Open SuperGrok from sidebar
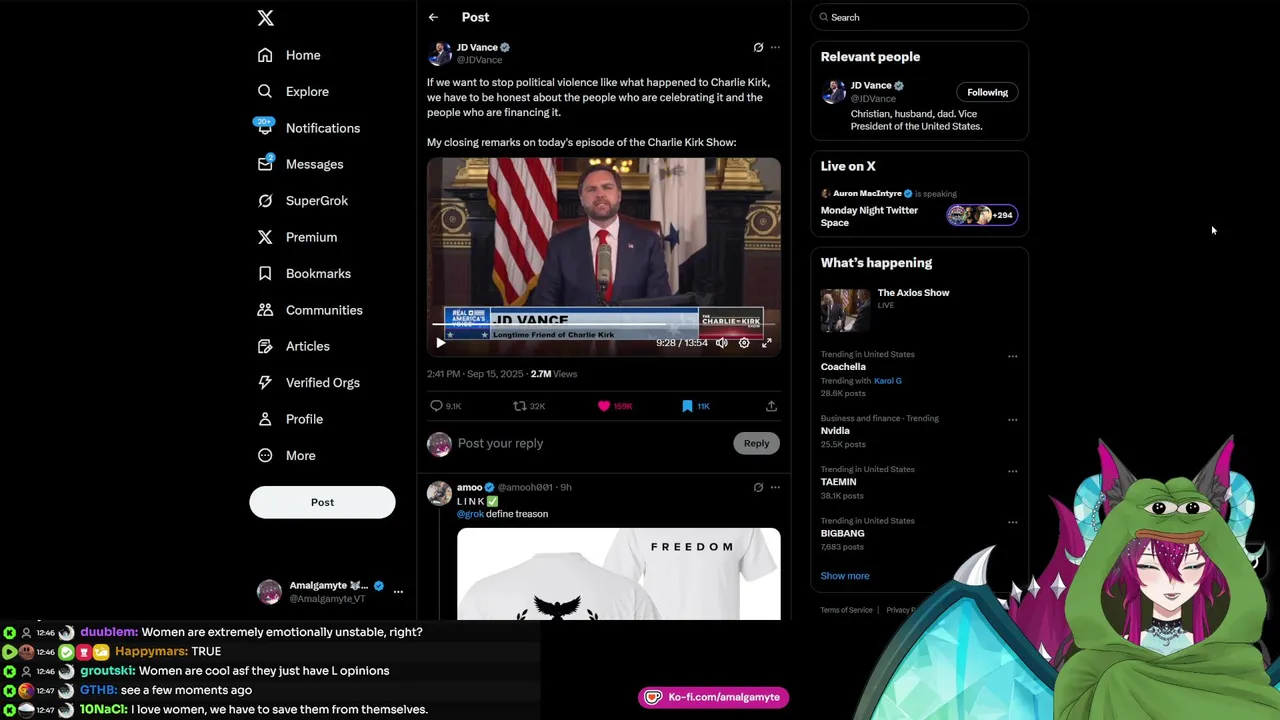Screen dimensions: 1280x720 point(302,201)
